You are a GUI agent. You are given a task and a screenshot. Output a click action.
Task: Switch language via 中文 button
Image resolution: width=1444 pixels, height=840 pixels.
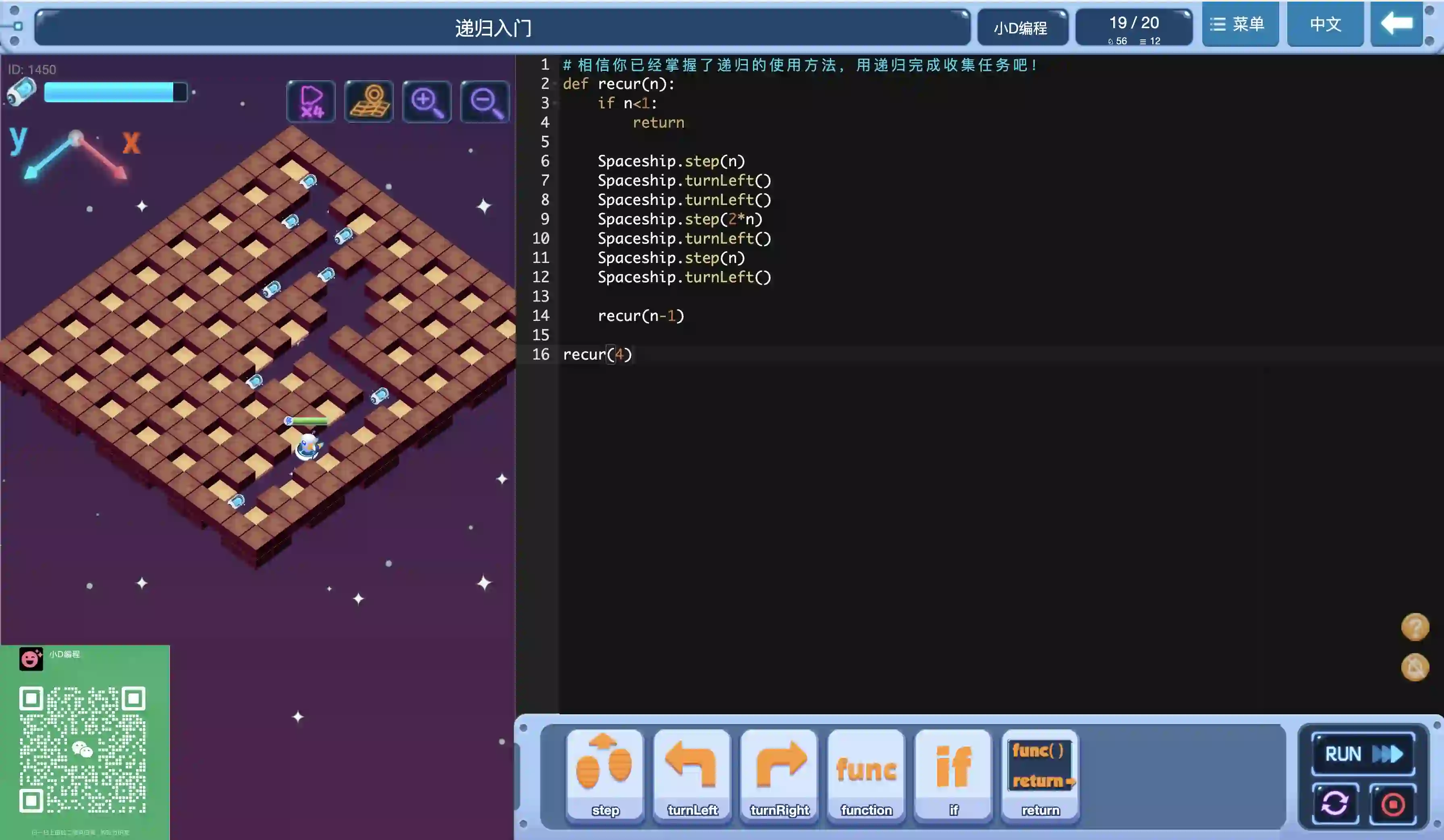tap(1325, 24)
